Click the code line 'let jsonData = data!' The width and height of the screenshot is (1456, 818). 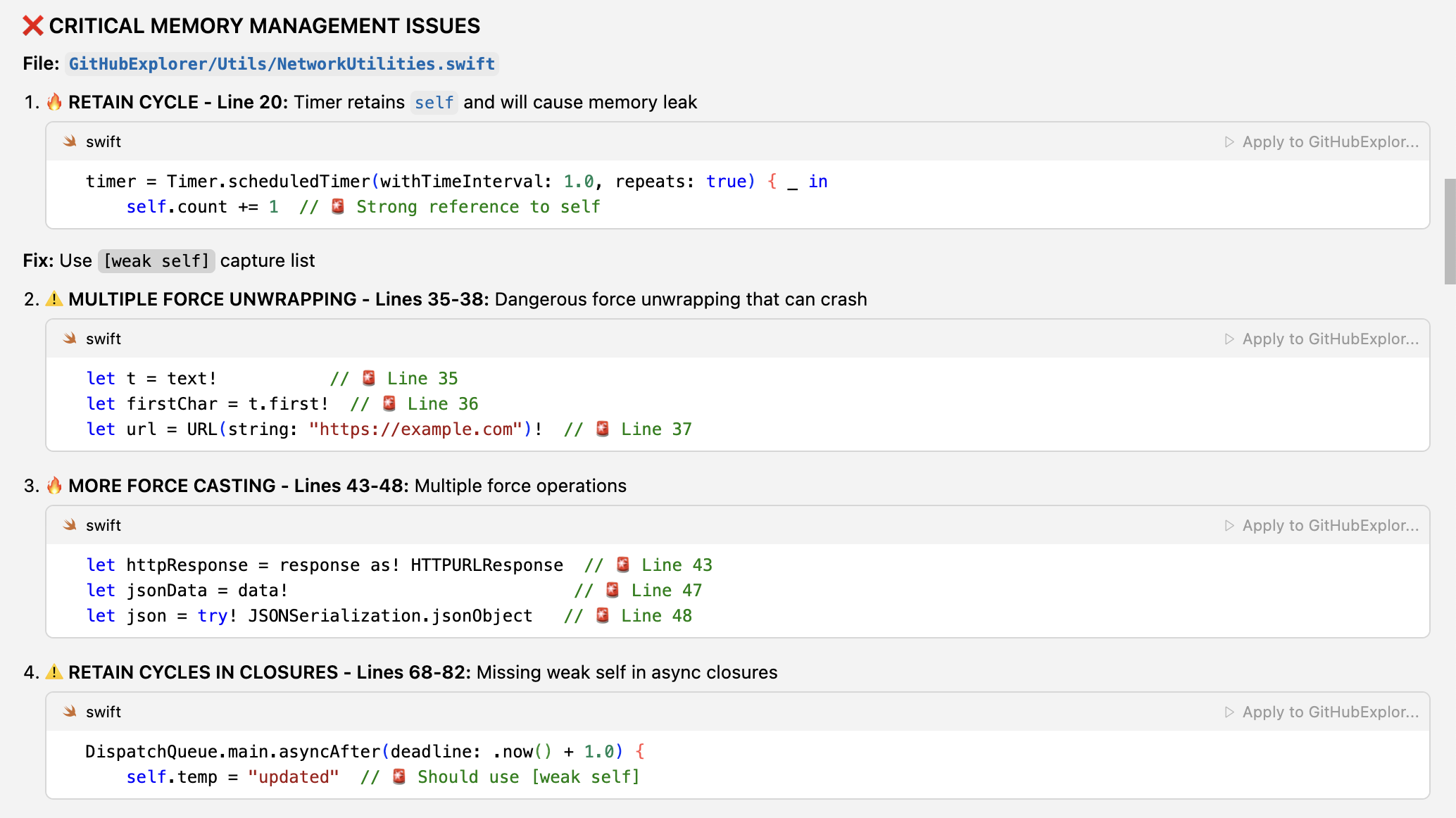click(187, 591)
